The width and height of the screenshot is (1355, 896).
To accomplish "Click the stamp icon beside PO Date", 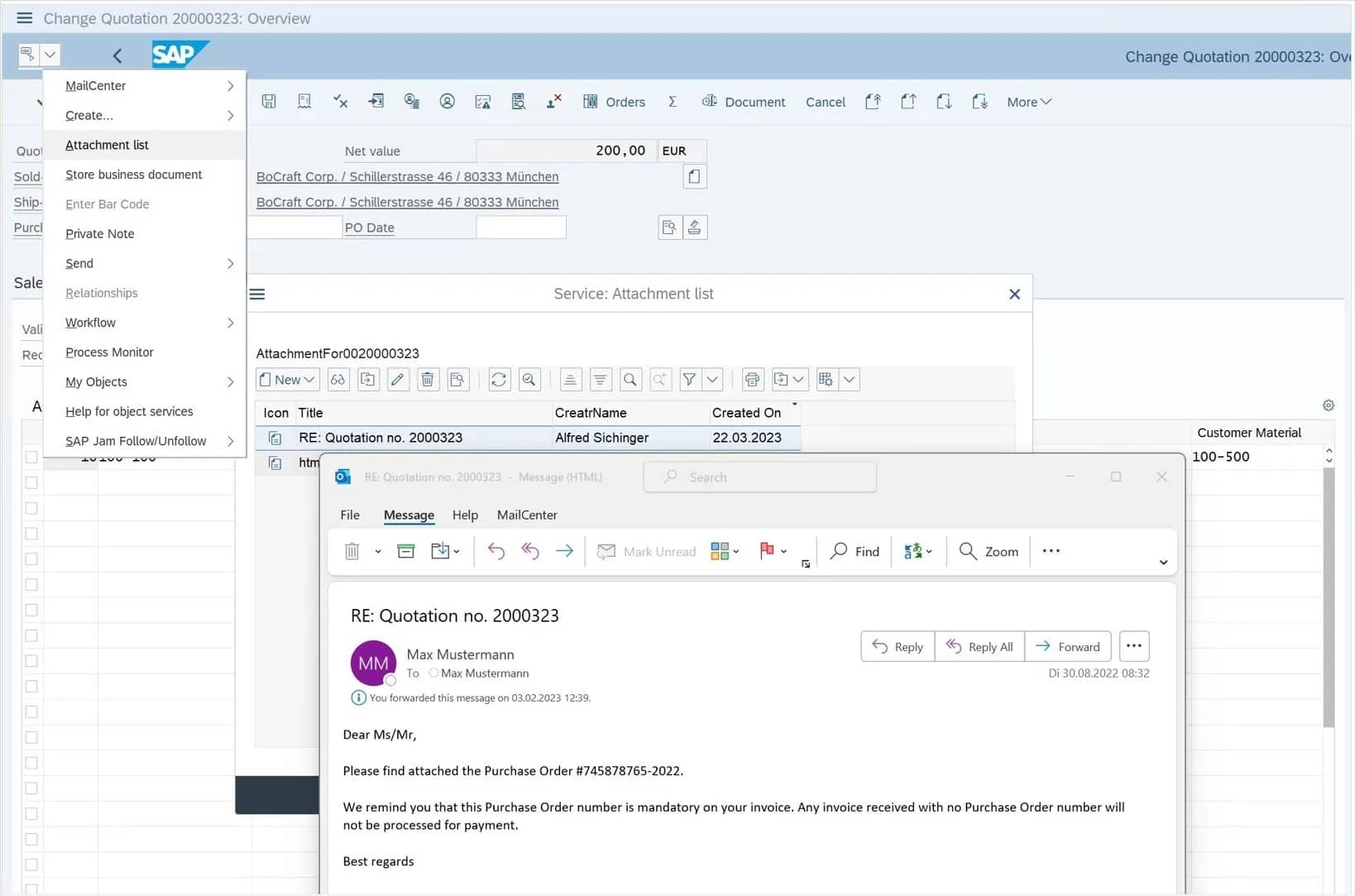I will tap(695, 228).
